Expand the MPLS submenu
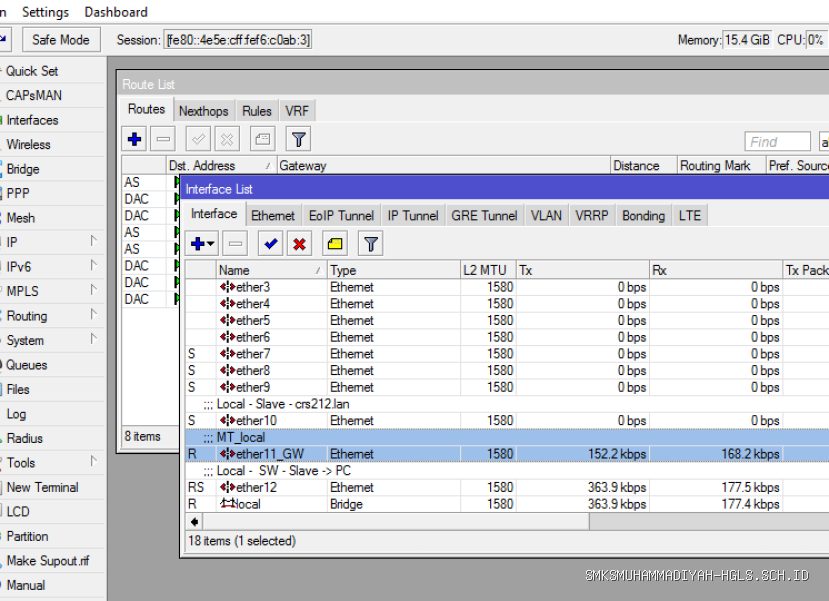 (x=93, y=290)
